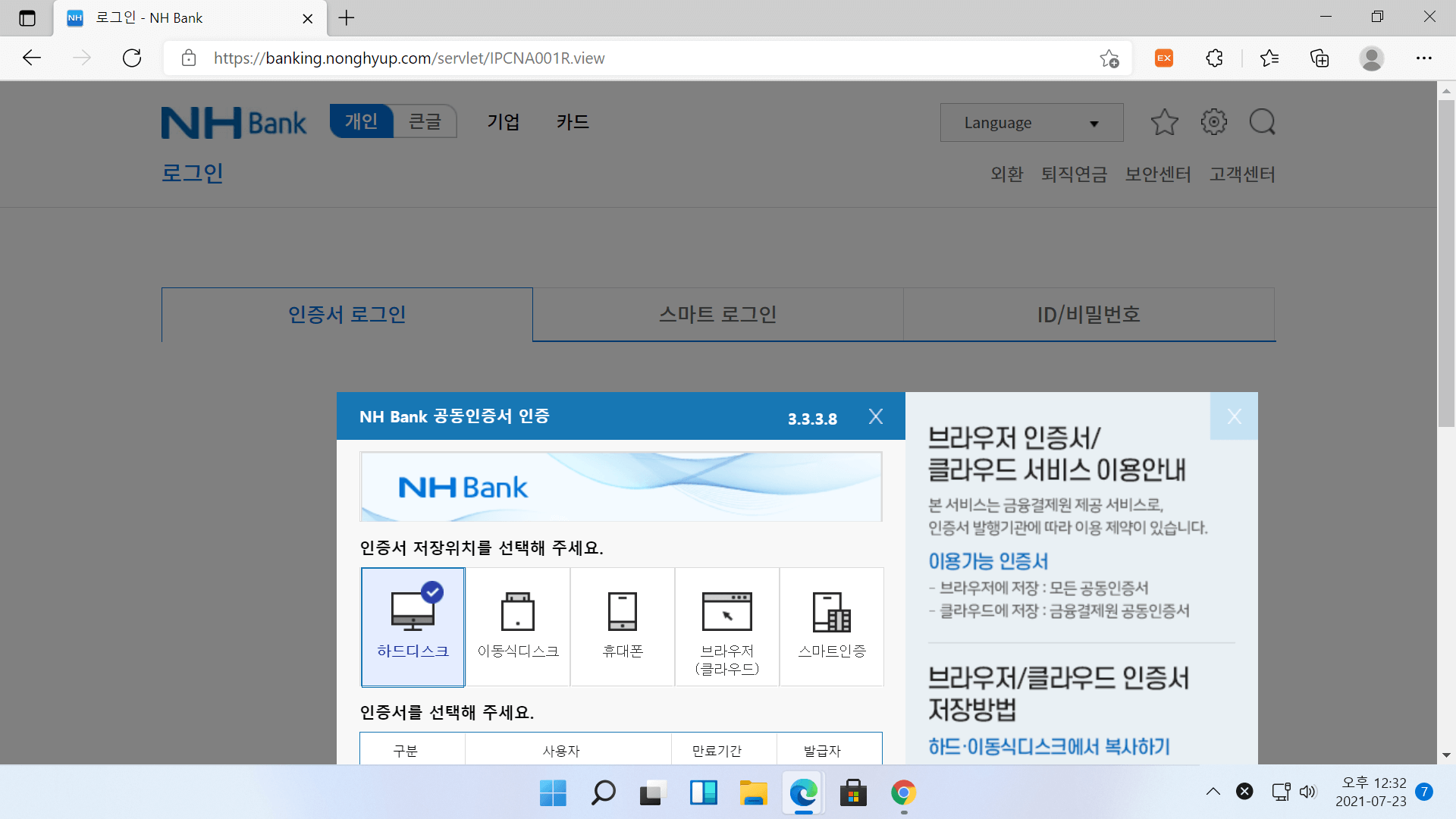Open the 보안센터 menu

point(1158,174)
